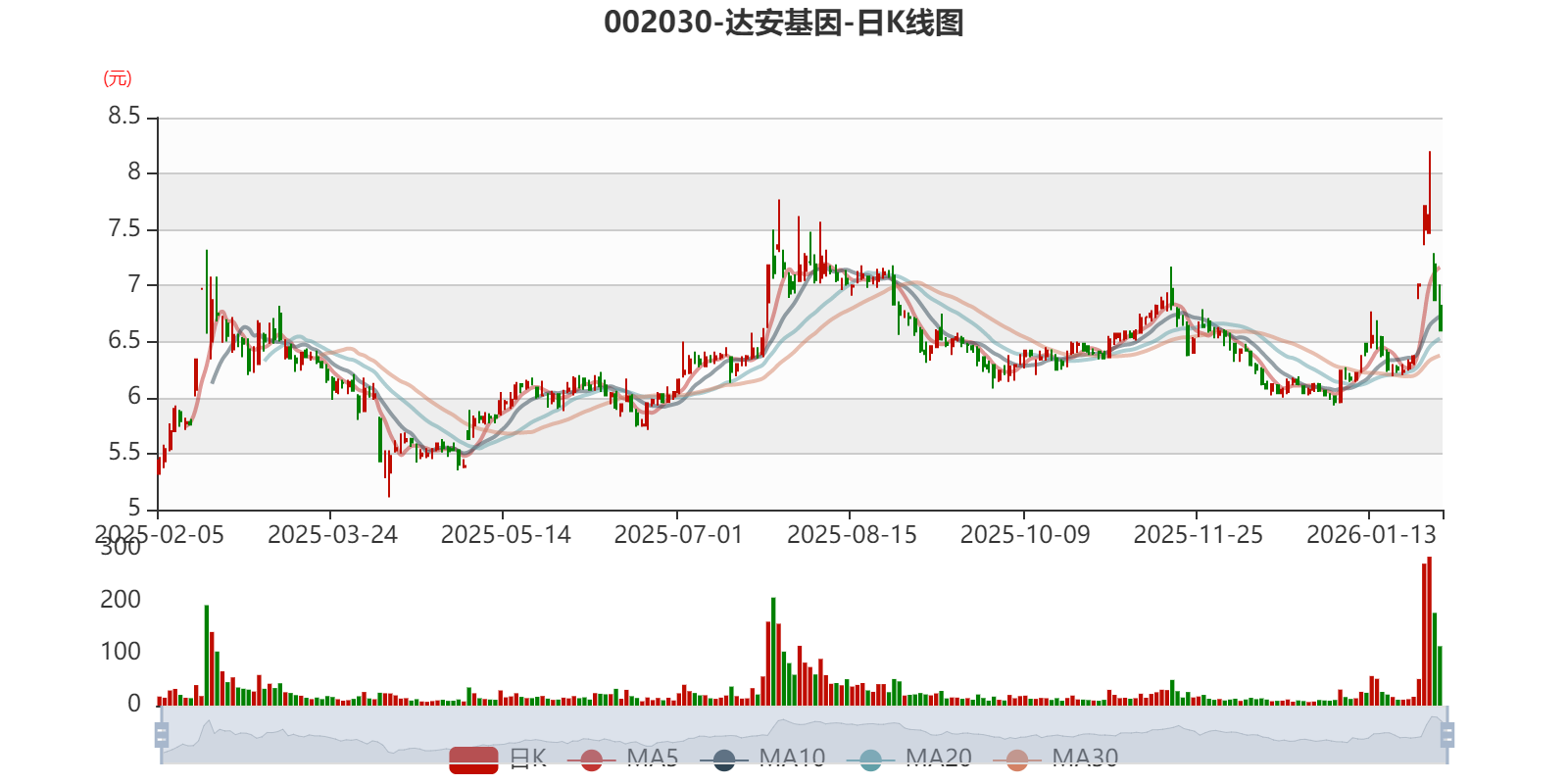Screen dimensions: 1568x784
Task: Click the 2026-01-13 date axis label
Action: tap(1371, 535)
